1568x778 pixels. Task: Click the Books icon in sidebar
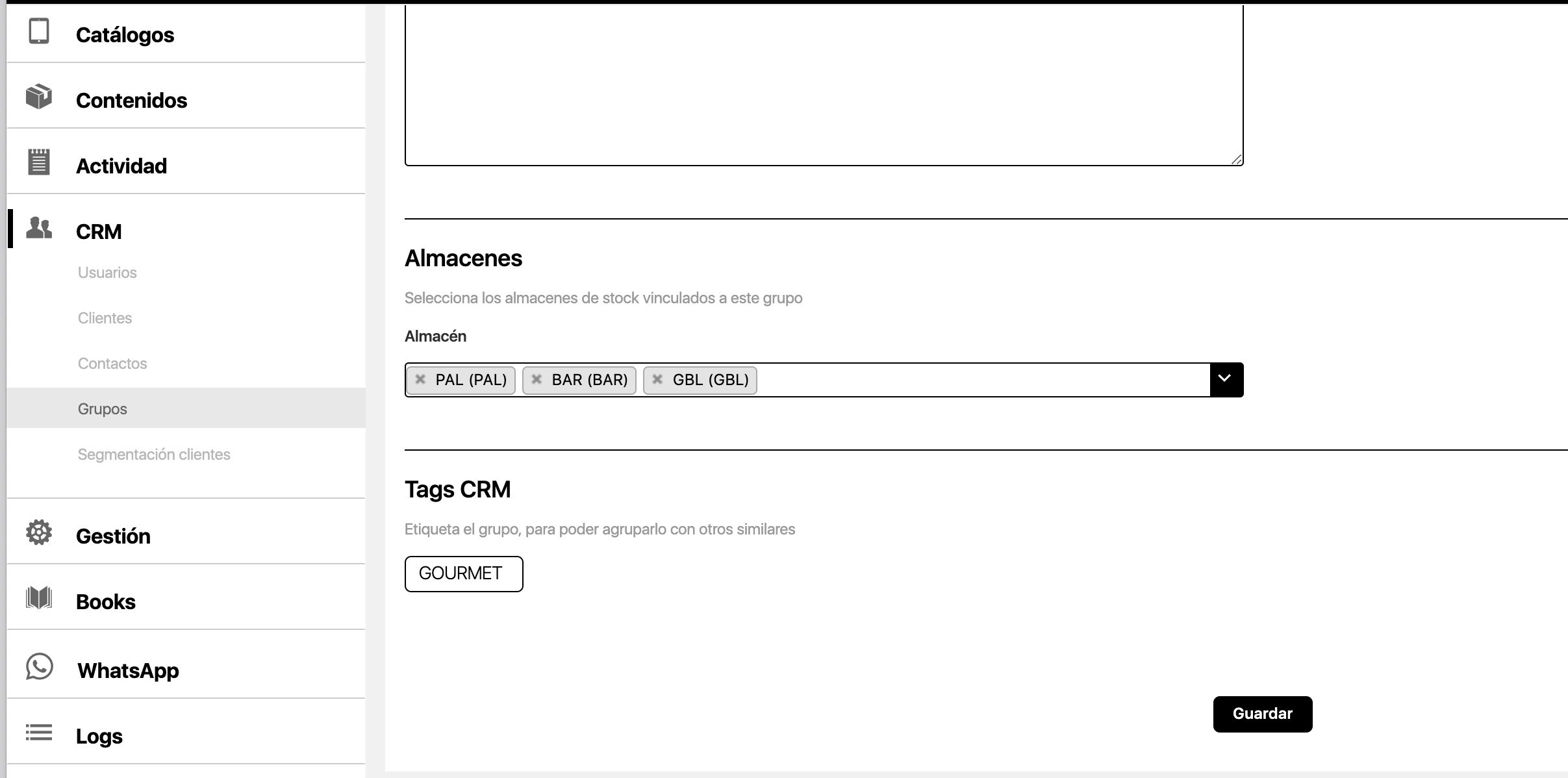coord(39,600)
